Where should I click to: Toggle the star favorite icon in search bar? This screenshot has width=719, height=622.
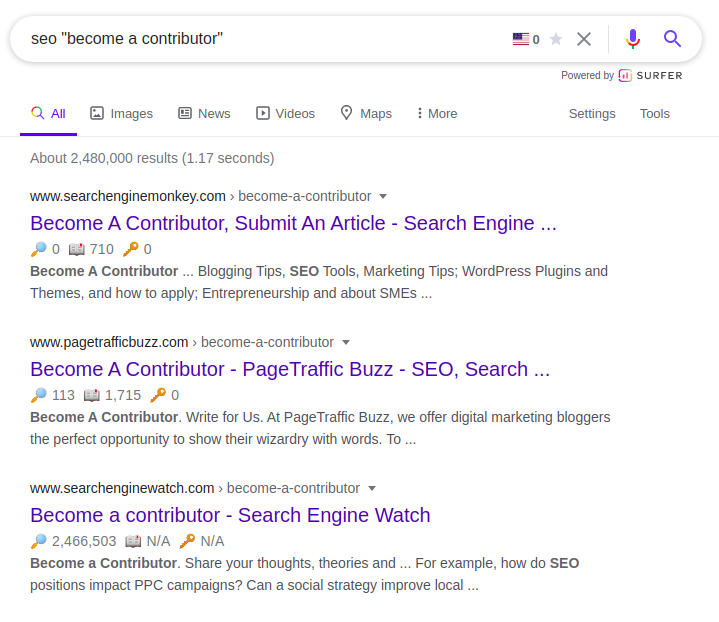point(556,39)
